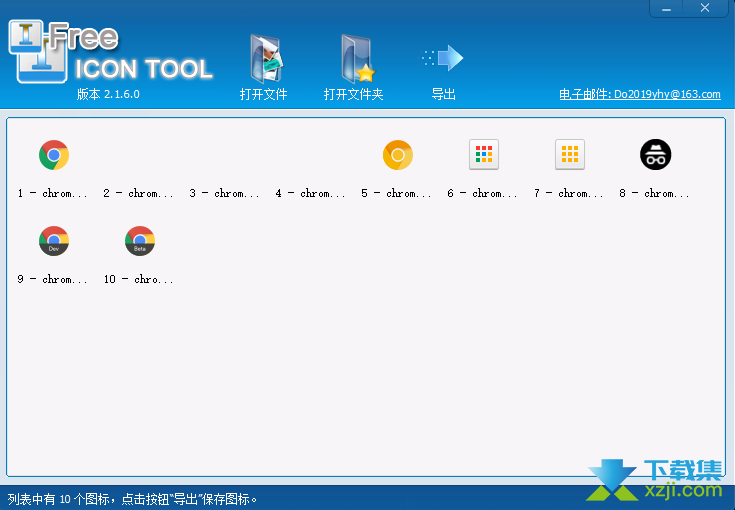Viewport: 735px width, 510px height.
Task: Click the 导出 text label
Action: pos(443,94)
